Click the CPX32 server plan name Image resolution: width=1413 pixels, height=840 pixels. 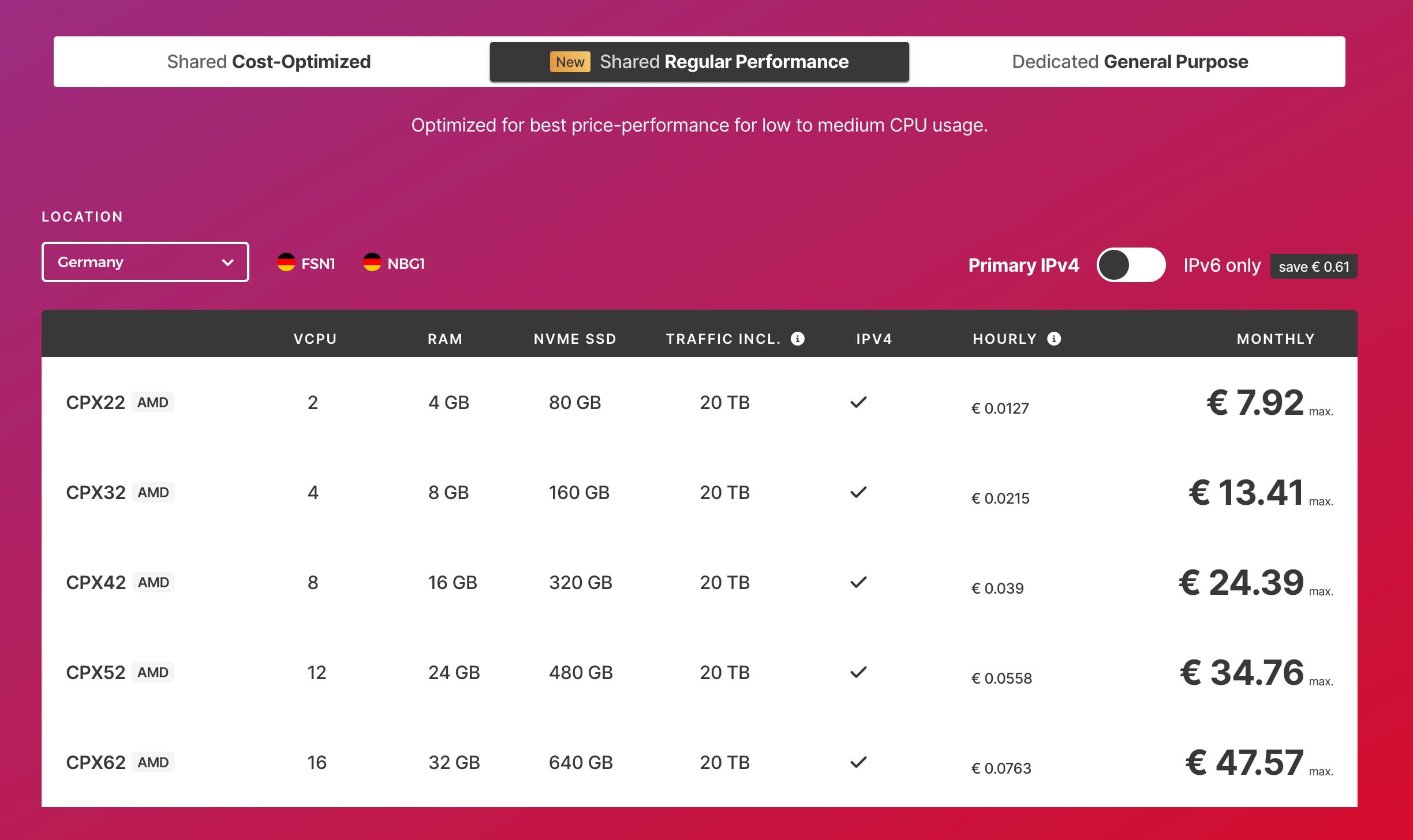(x=96, y=492)
